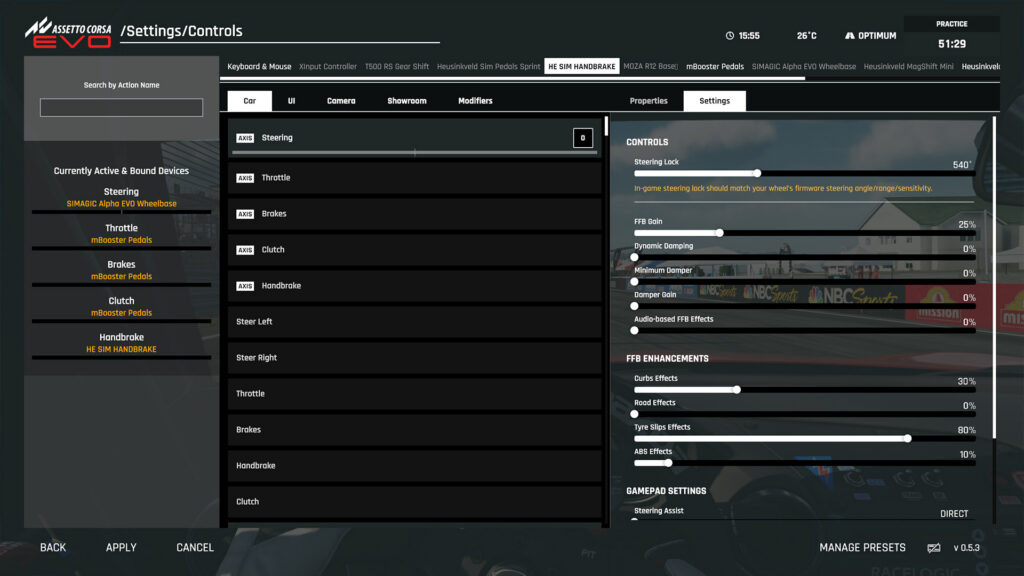1024x576 pixels.
Task: Open the Properties tab
Action: [648, 101]
